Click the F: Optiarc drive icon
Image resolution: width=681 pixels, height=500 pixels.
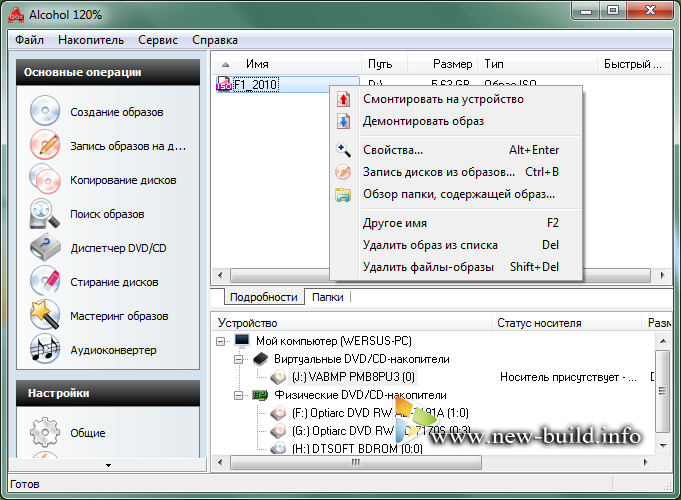pos(278,413)
